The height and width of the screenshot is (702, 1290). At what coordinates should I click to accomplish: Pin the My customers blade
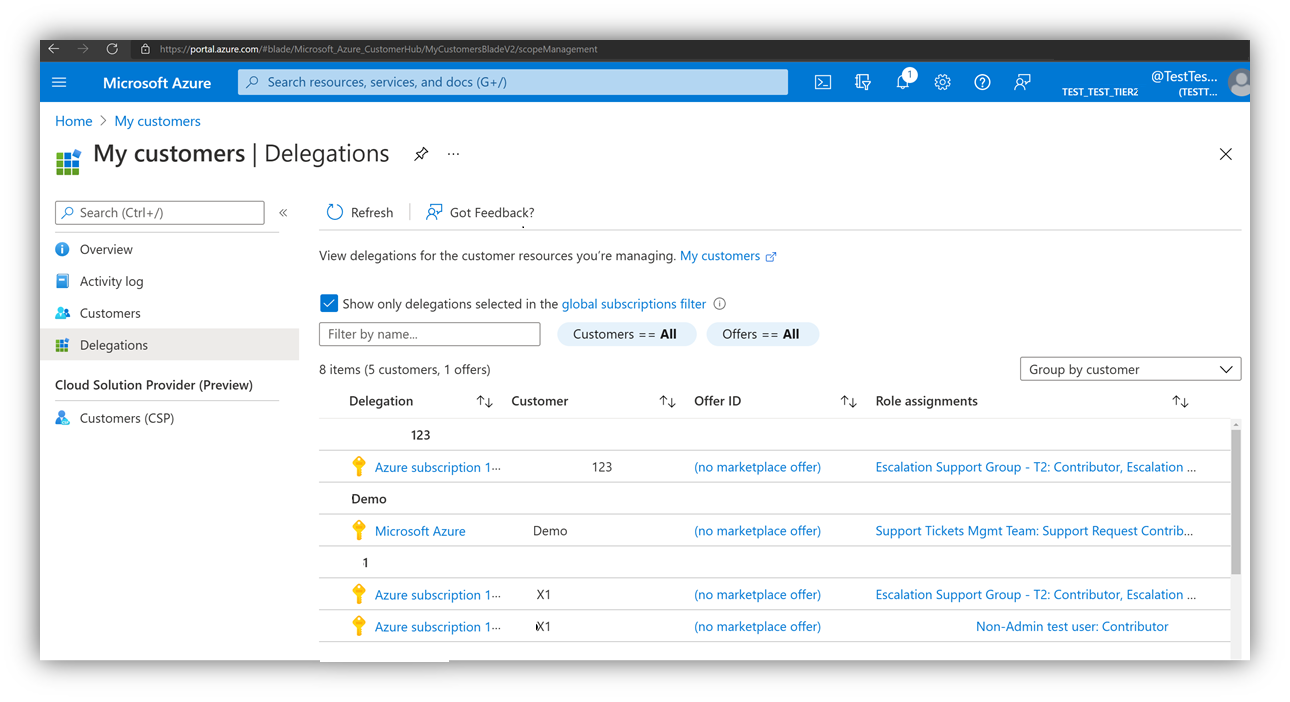coord(421,154)
